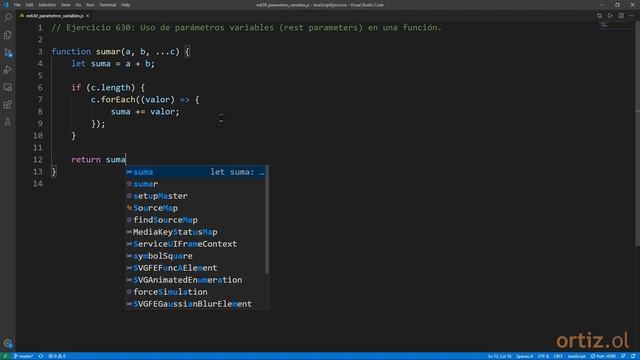Open the File menu
This screenshot has height=360, width=640.
(x=17, y=5)
